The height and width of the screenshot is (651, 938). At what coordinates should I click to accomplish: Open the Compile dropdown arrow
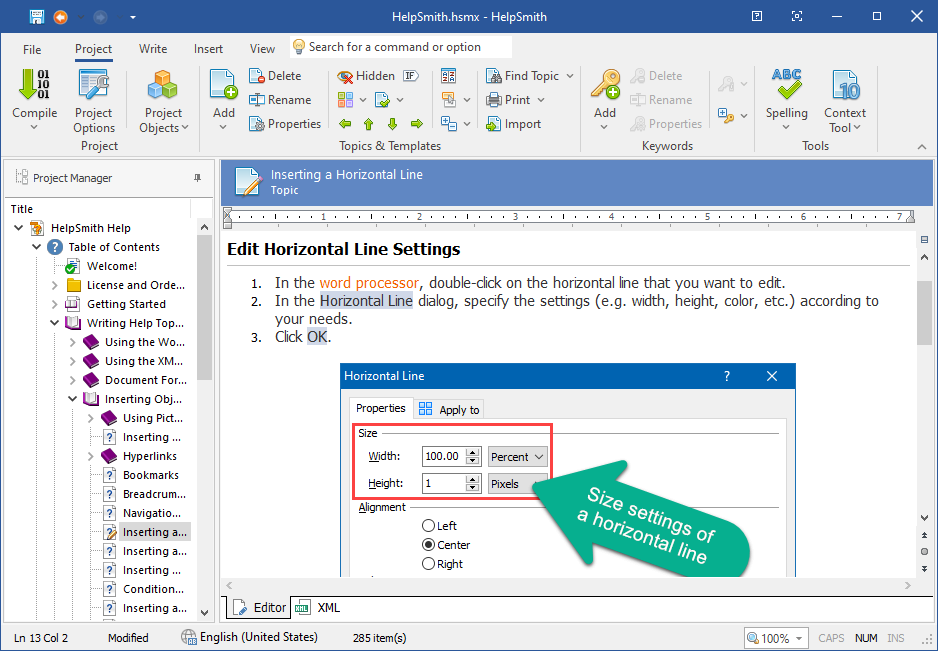coord(34,127)
